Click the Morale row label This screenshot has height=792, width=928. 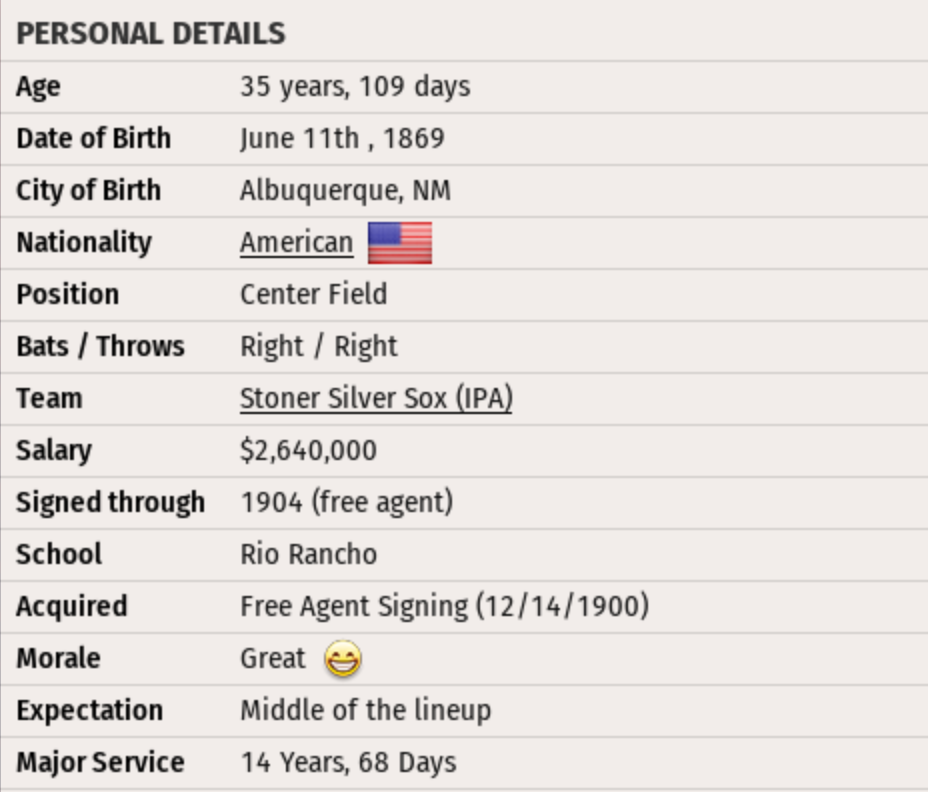58,659
